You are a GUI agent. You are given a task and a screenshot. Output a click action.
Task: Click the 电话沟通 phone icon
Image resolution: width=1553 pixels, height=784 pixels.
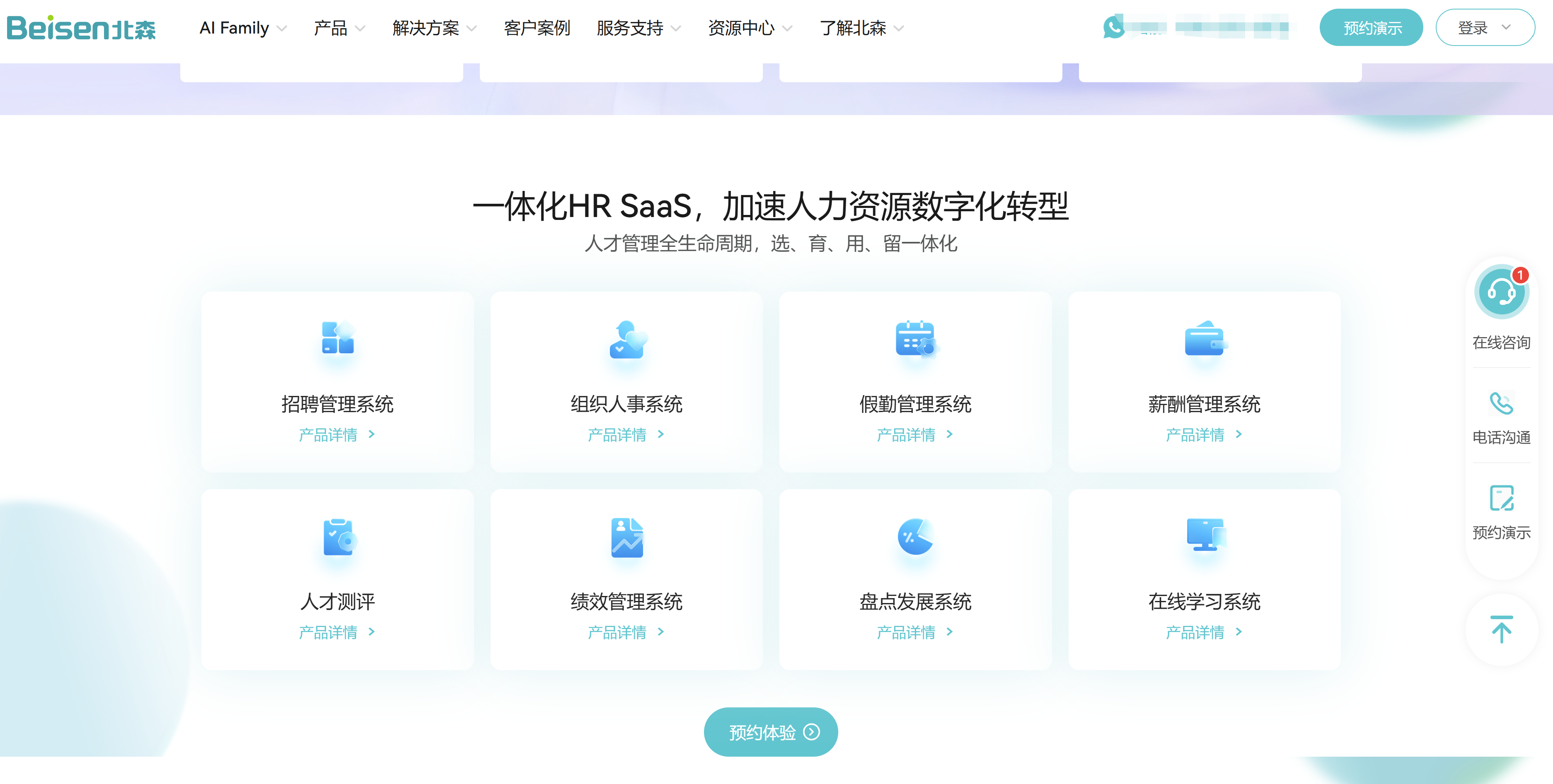(1501, 403)
